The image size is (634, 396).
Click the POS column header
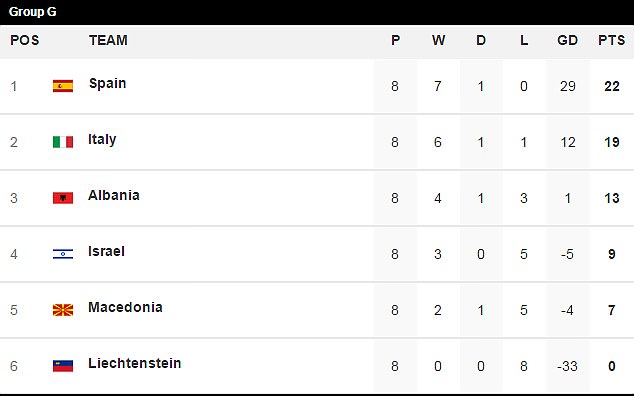point(25,40)
